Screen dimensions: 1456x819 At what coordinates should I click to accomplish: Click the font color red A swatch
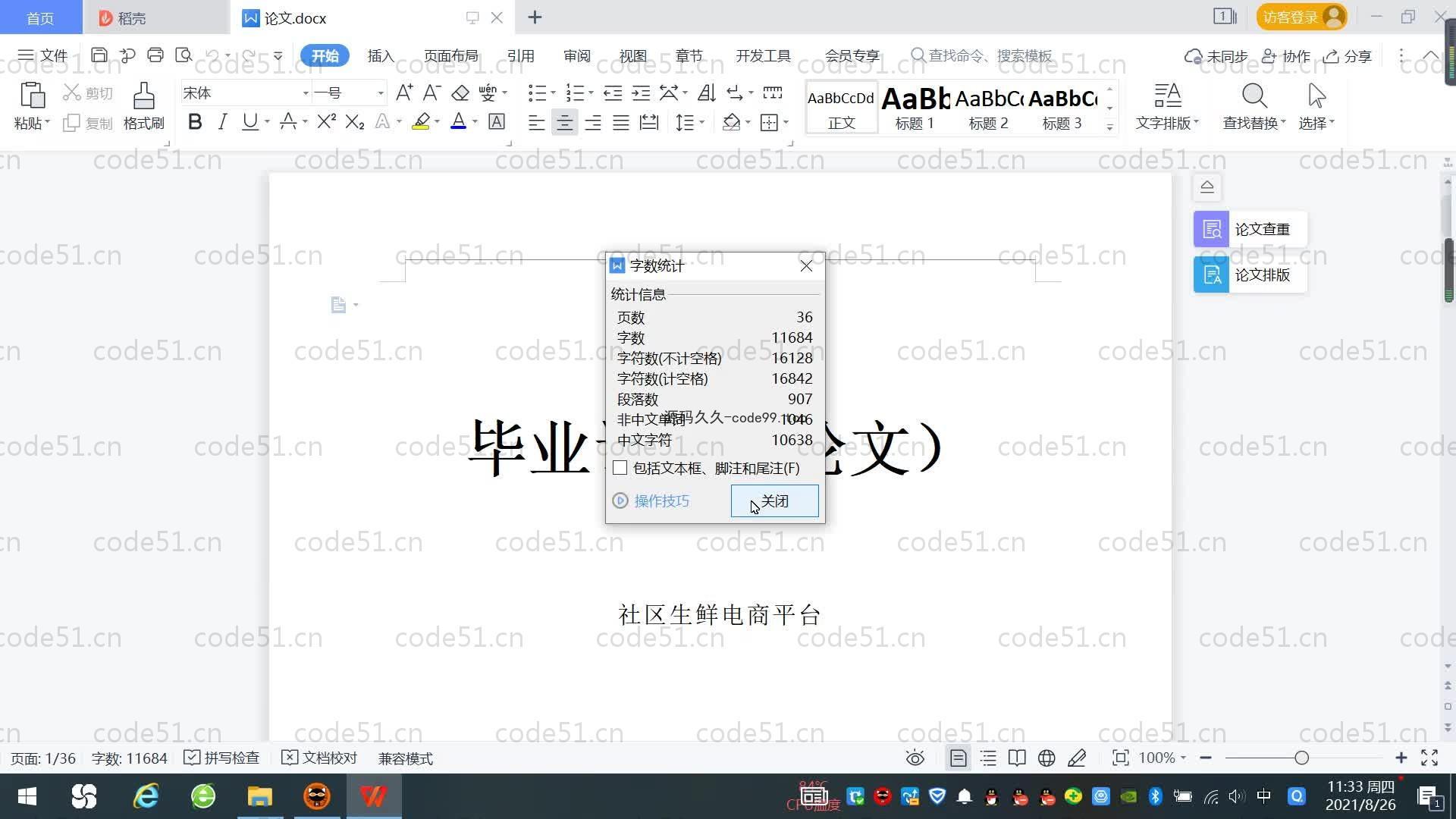pos(458,122)
